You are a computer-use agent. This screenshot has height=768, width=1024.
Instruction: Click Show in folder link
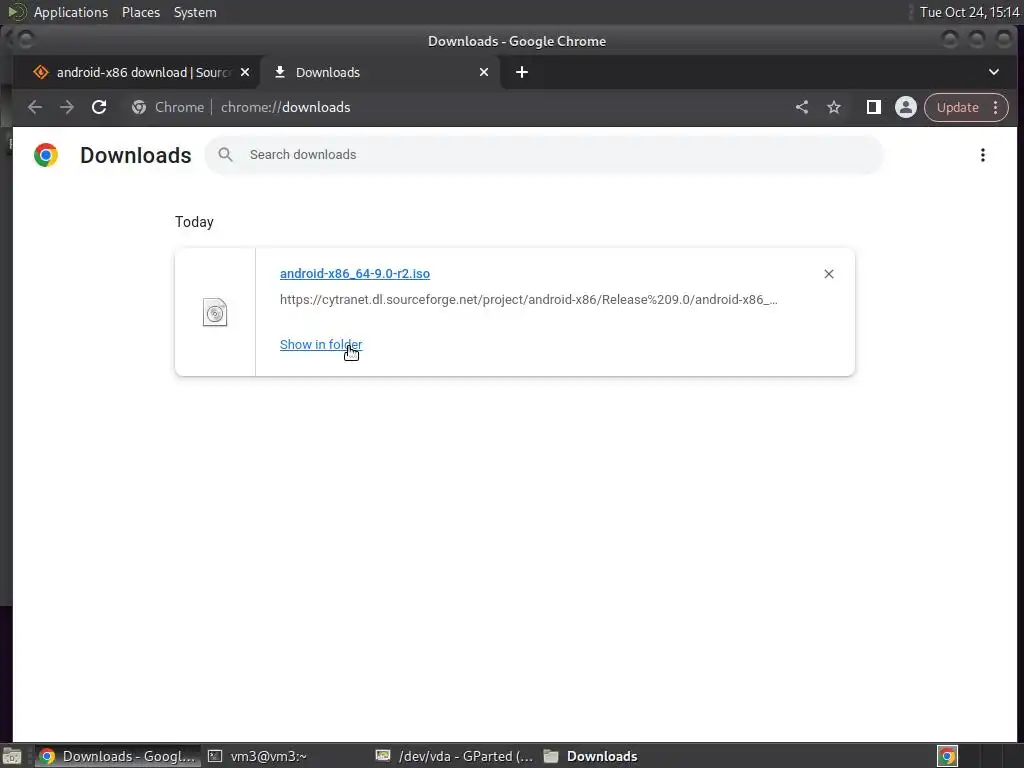pos(321,344)
